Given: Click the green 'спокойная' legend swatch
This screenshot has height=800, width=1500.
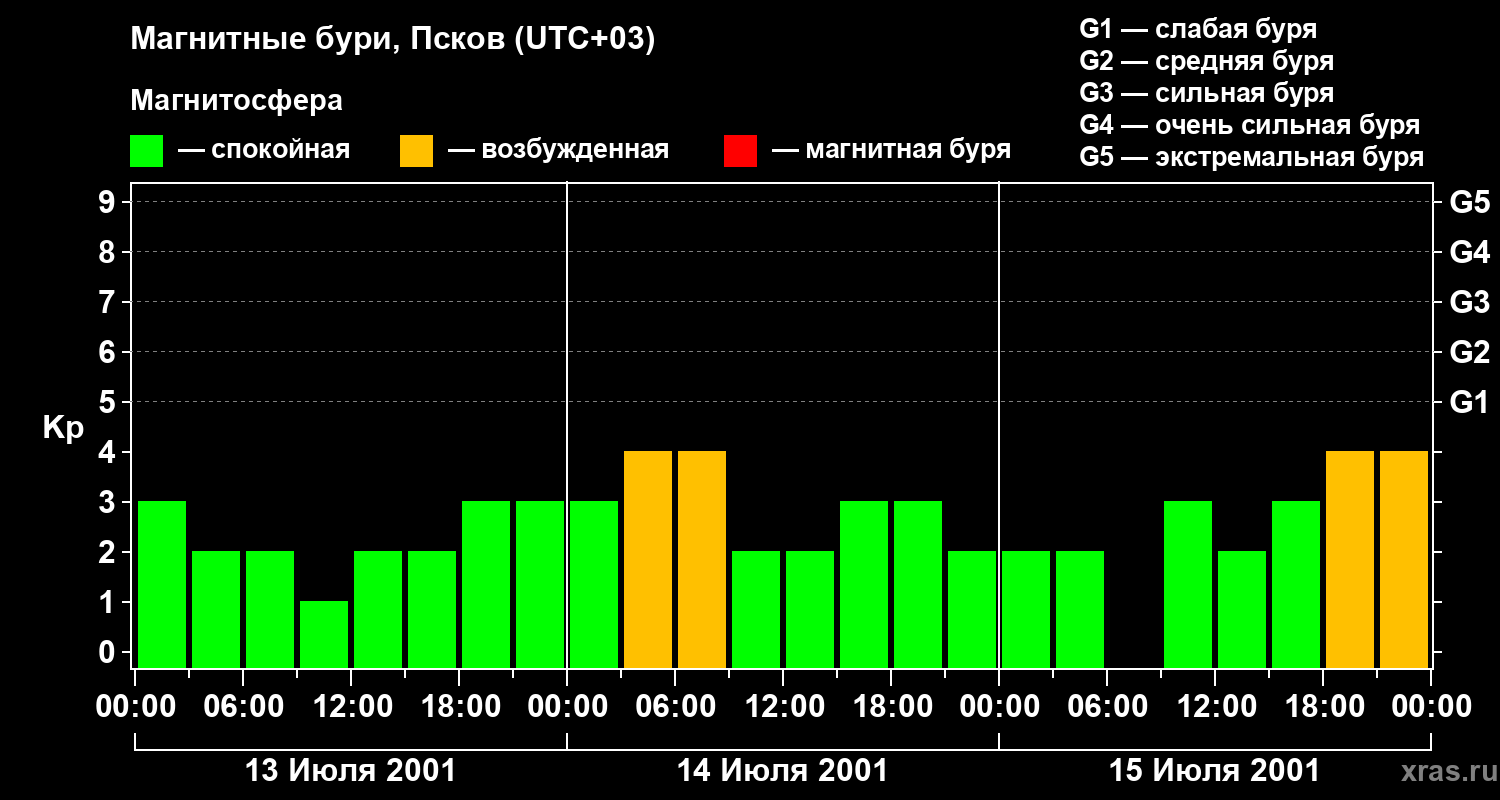Looking at the screenshot, I should pyautogui.click(x=146, y=150).
